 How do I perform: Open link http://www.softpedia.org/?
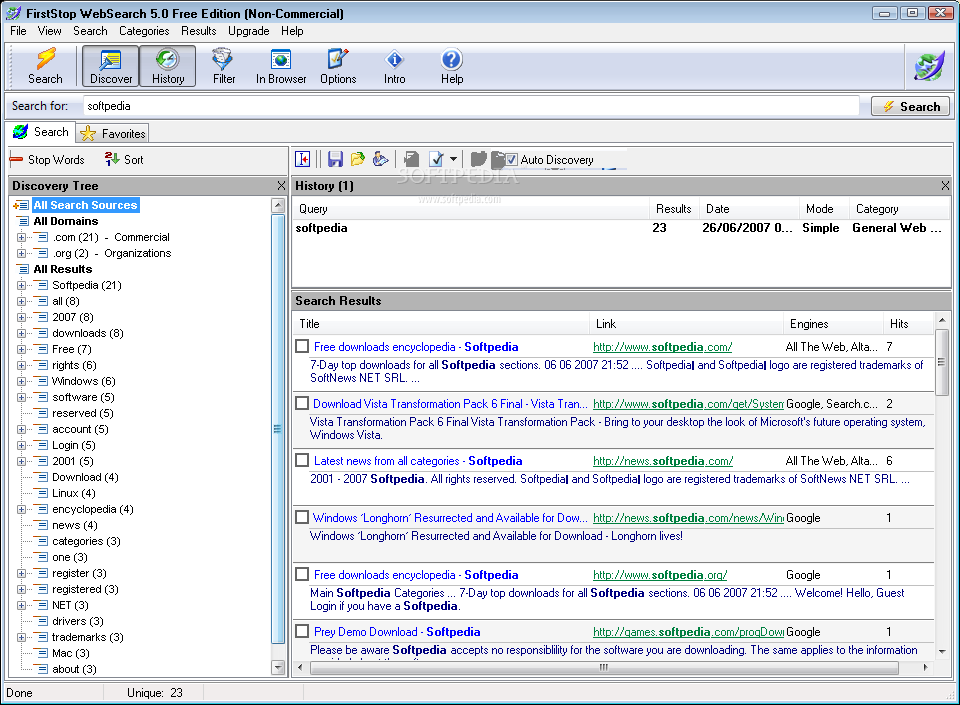[x=660, y=575]
